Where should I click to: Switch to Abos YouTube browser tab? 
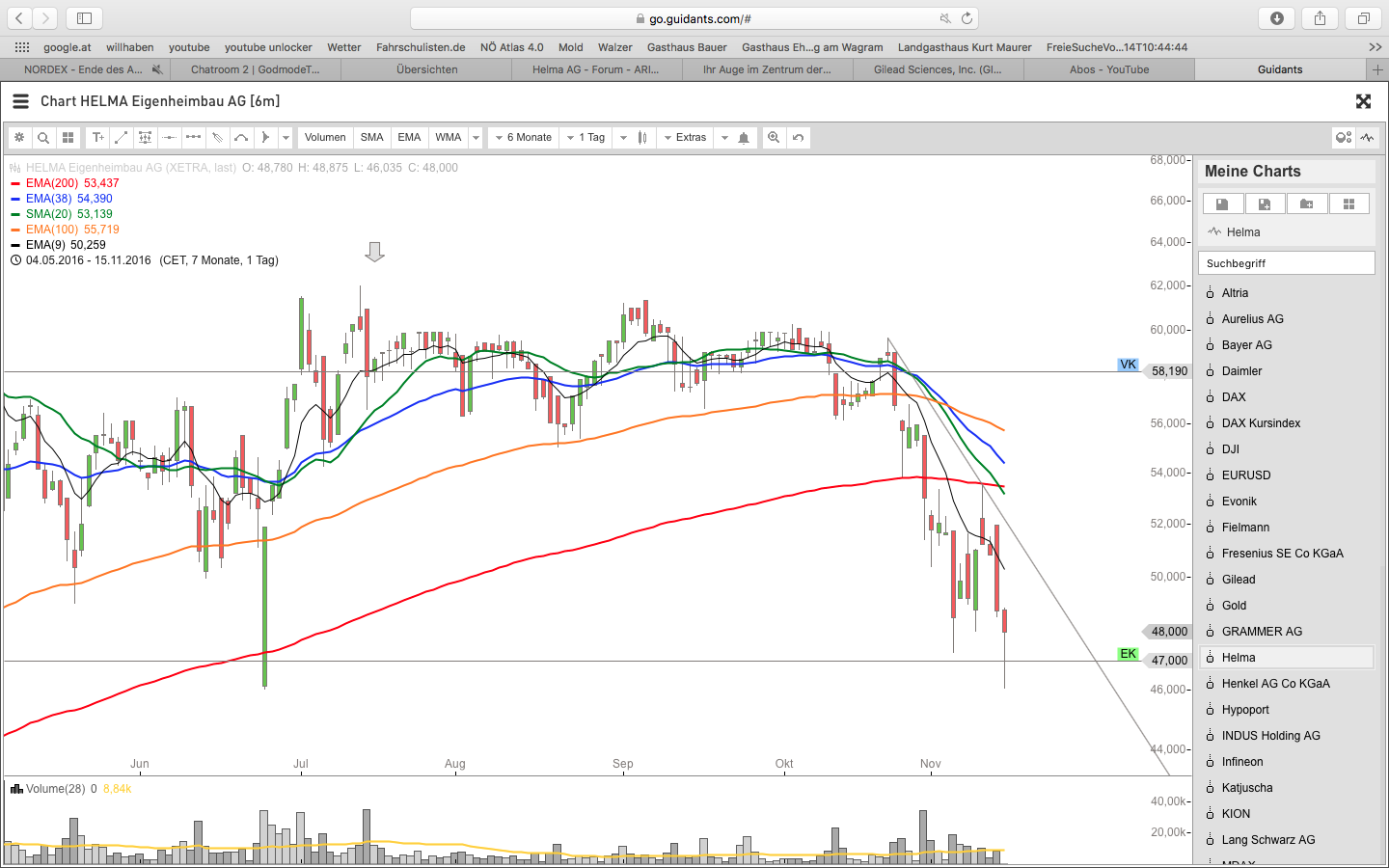coord(1108,69)
